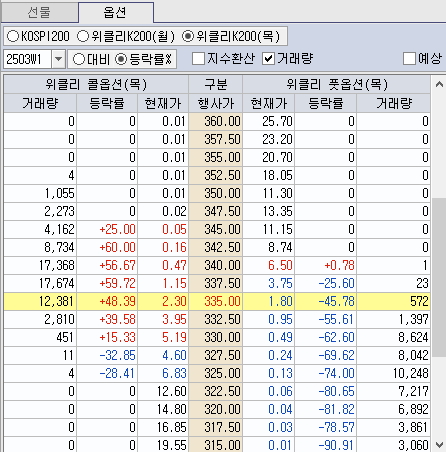
Task: Click the 구분 column header
Action: (216, 84)
